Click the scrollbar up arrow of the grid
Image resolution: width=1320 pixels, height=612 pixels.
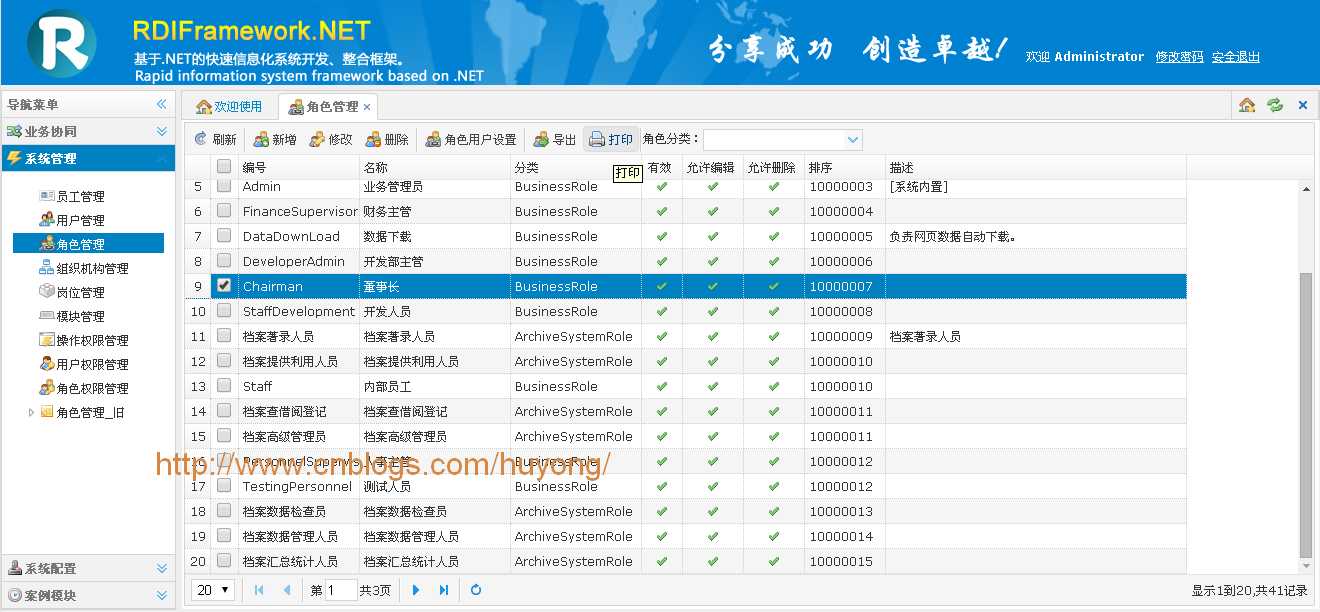pyautogui.click(x=1305, y=188)
